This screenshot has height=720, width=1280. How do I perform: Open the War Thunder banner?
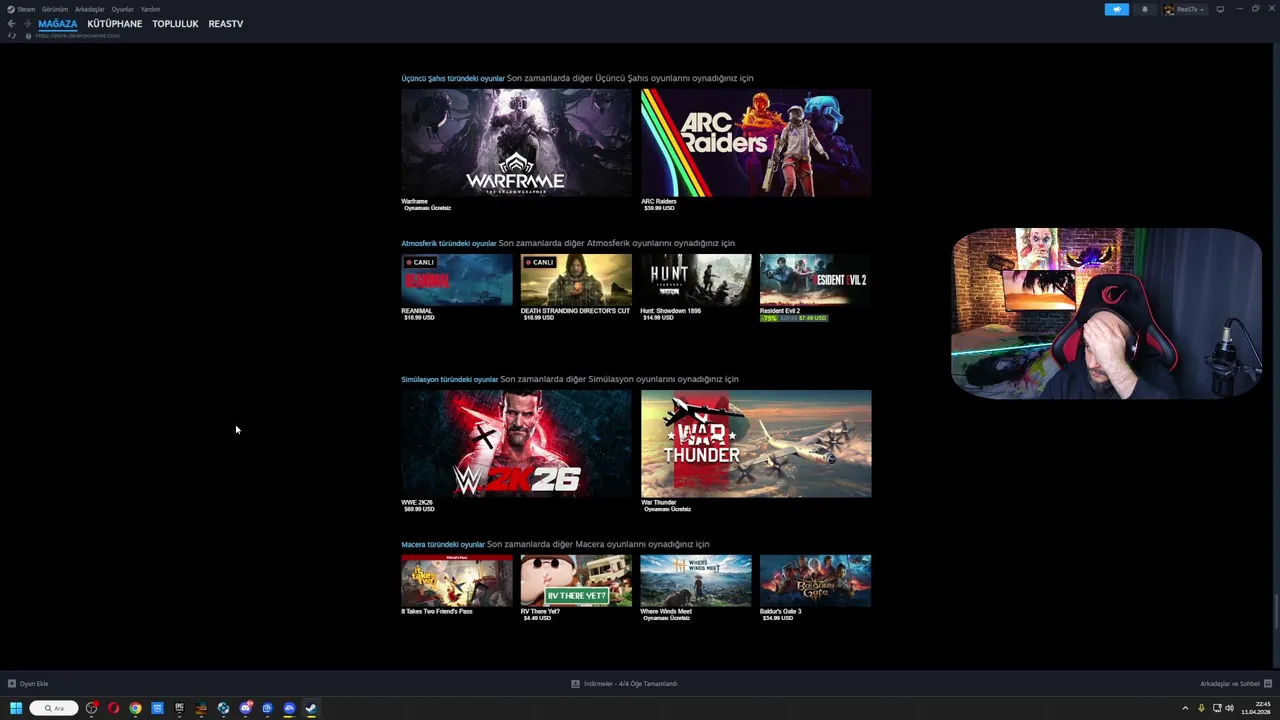pos(756,443)
